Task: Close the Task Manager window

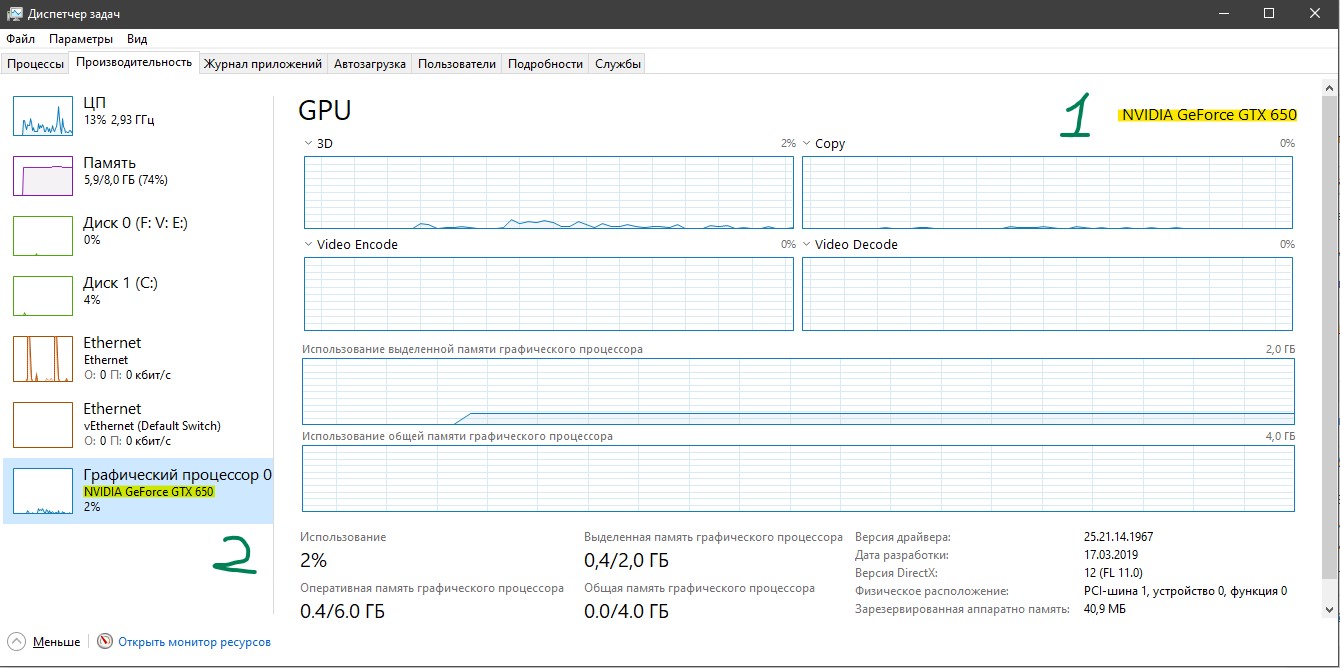Action: 1315,13
